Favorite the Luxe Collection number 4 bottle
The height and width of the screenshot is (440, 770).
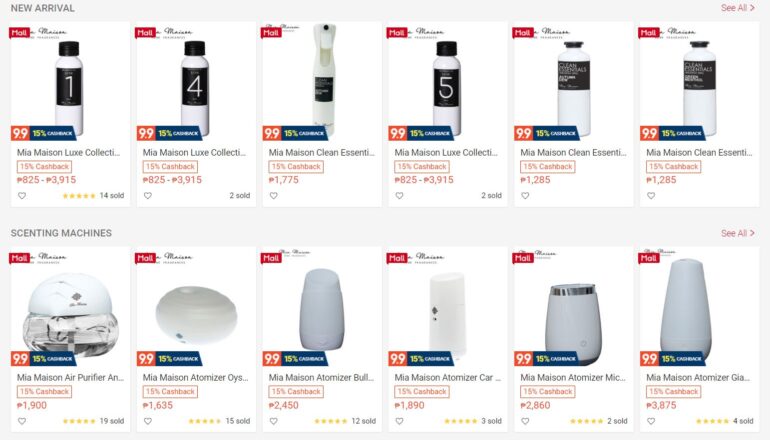tap(148, 195)
